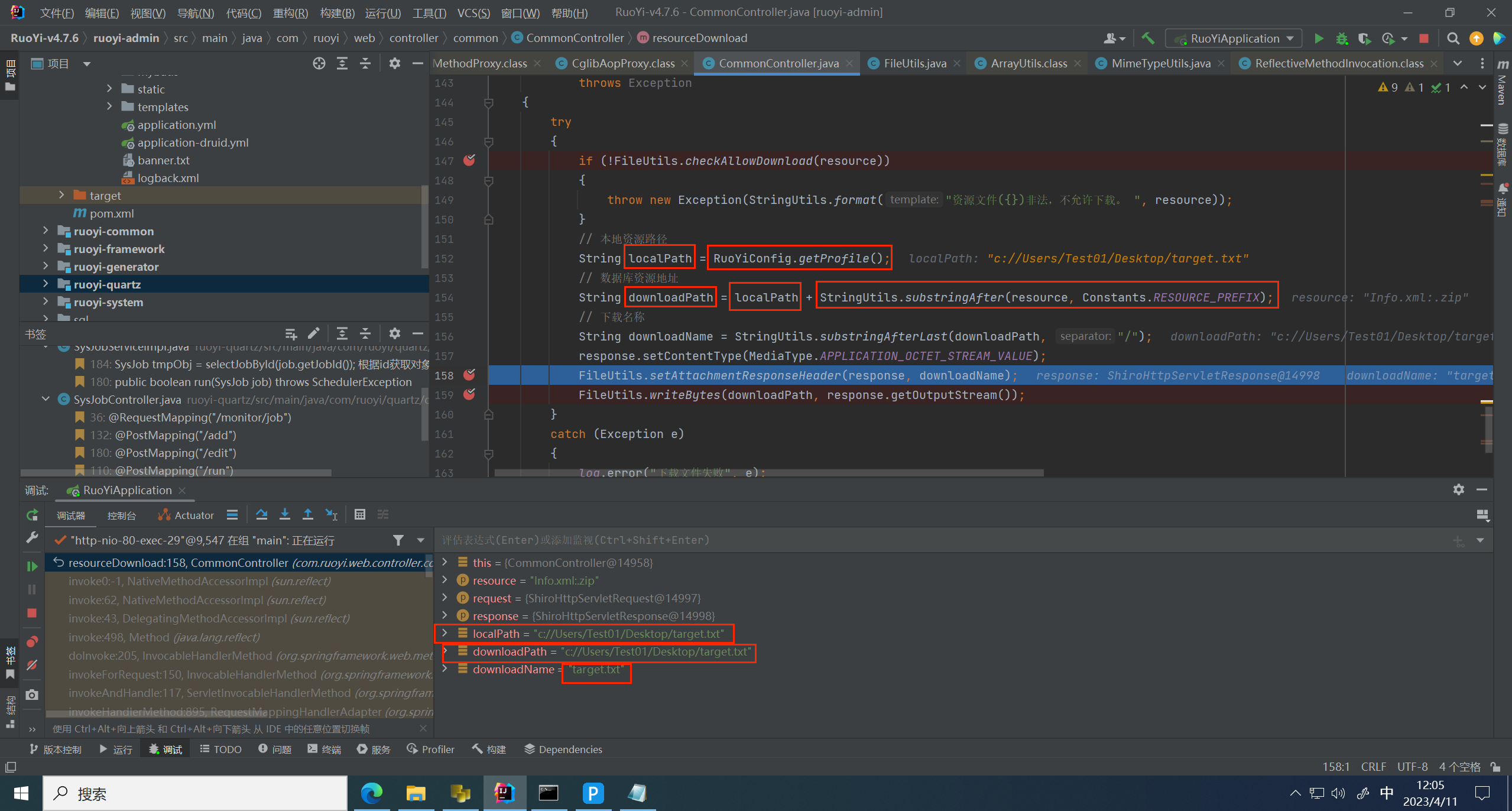
Task: Locate the opened file in the project tree
Action: [x=319, y=64]
